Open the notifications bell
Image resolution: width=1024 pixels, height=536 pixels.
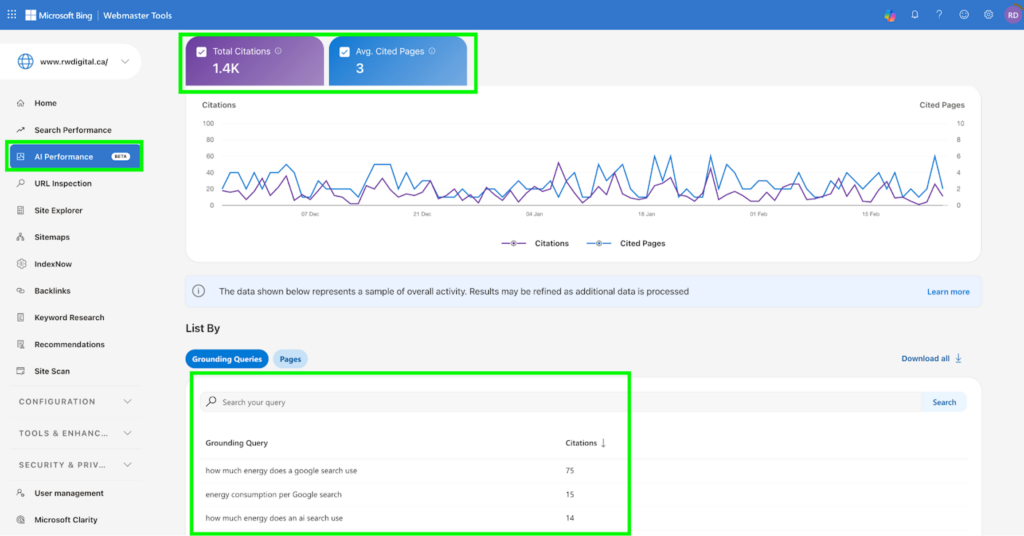[x=915, y=14]
